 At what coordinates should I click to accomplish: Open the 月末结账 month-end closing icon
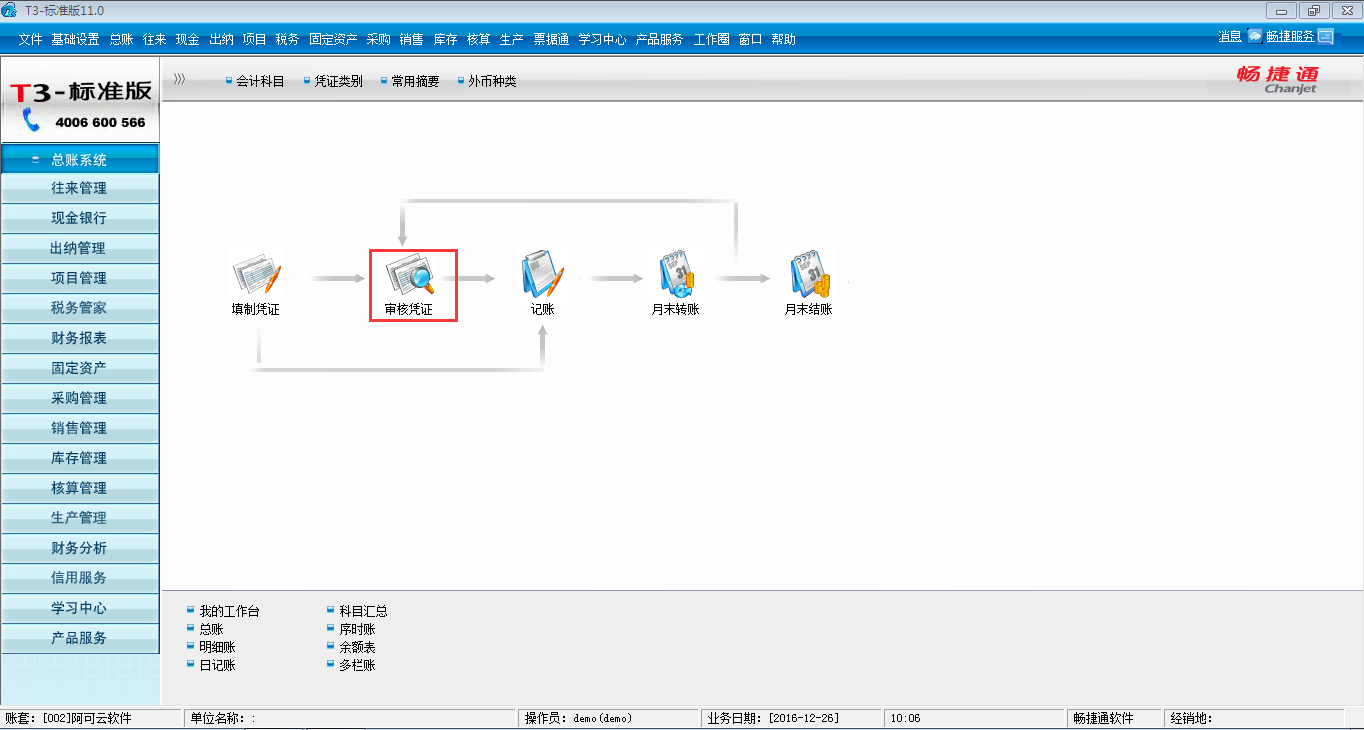point(808,276)
